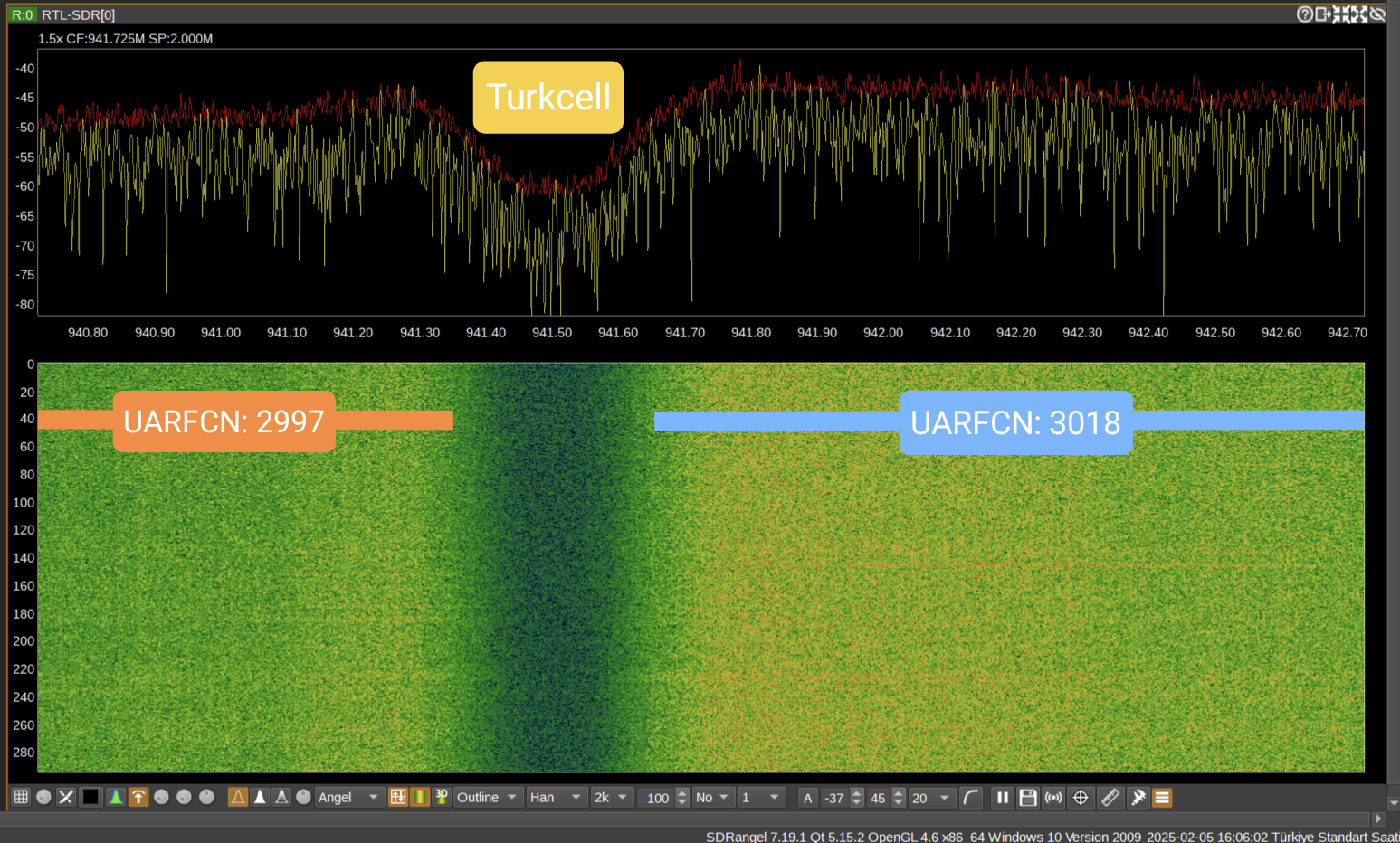This screenshot has width=1400, height=843.
Task: Hide the spectrum with the crossed eye icon
Action: pos(1377,14)
